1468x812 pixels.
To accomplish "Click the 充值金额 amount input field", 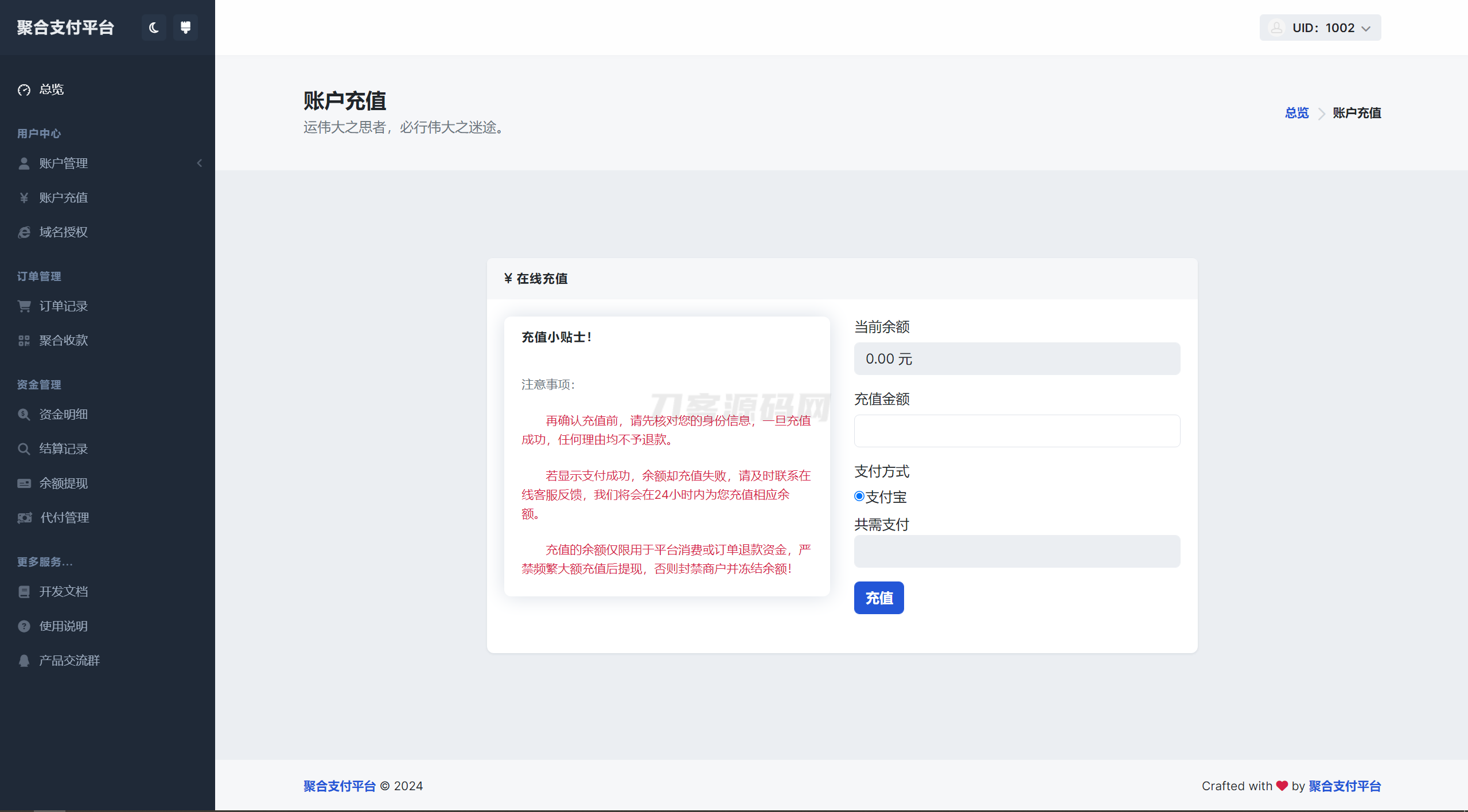I will [1016, 431].
